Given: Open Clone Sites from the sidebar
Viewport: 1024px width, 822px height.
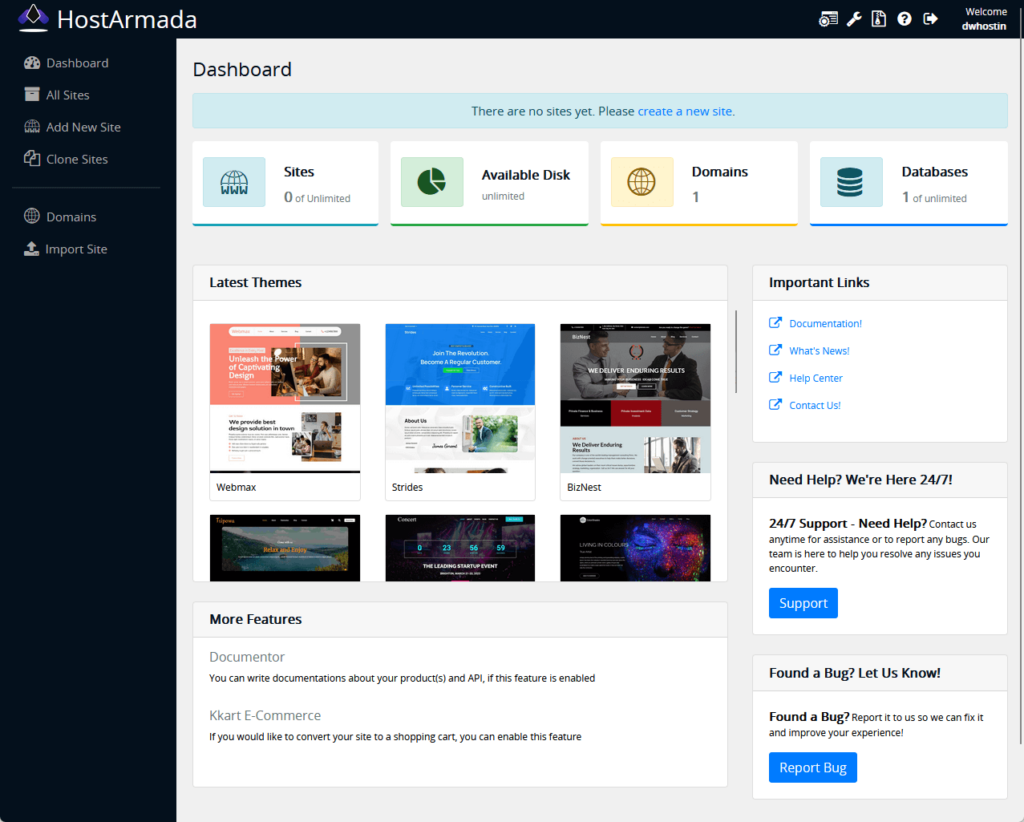Looking at the screenshot, I should pyautogui.click(x=77, y=159).
